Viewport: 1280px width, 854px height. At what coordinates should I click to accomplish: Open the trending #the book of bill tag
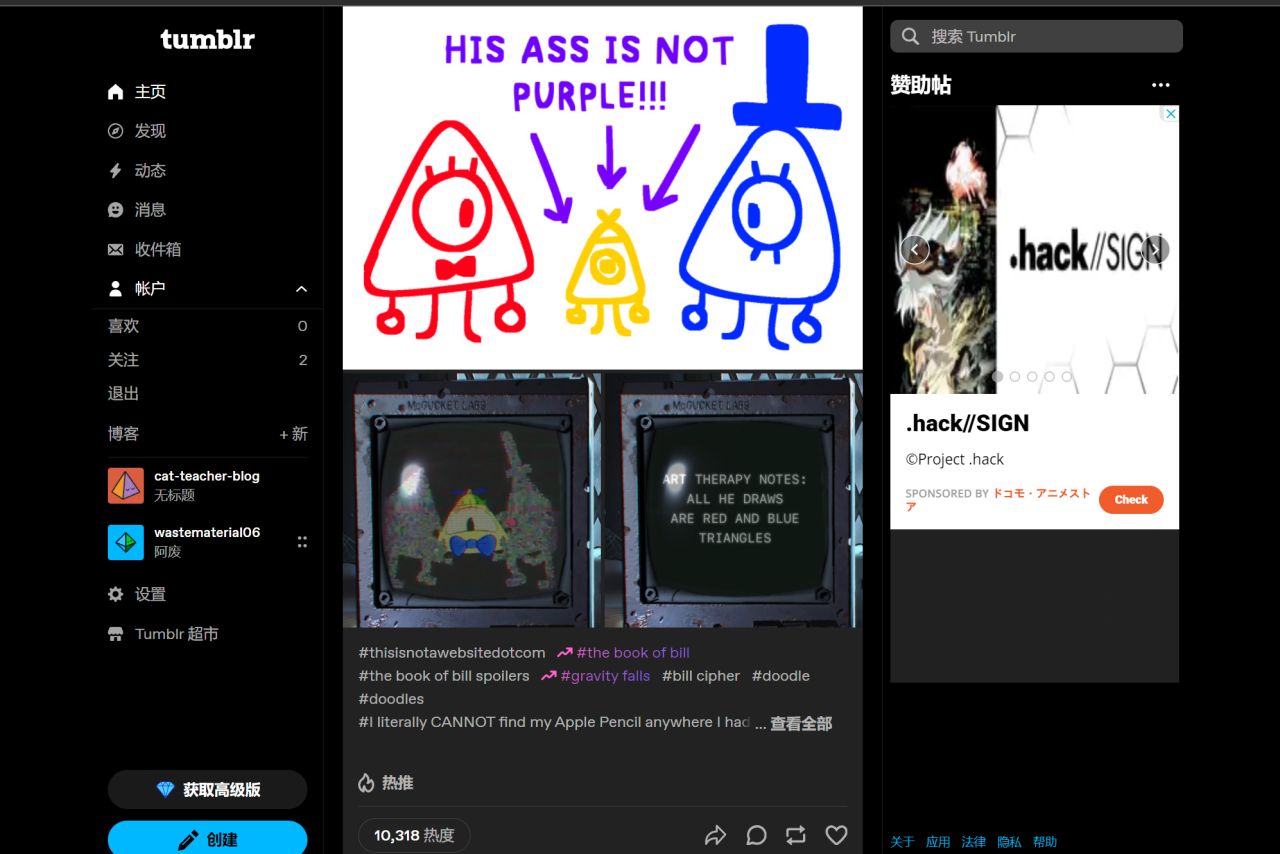pyautogui.click(x=623, y=653)
